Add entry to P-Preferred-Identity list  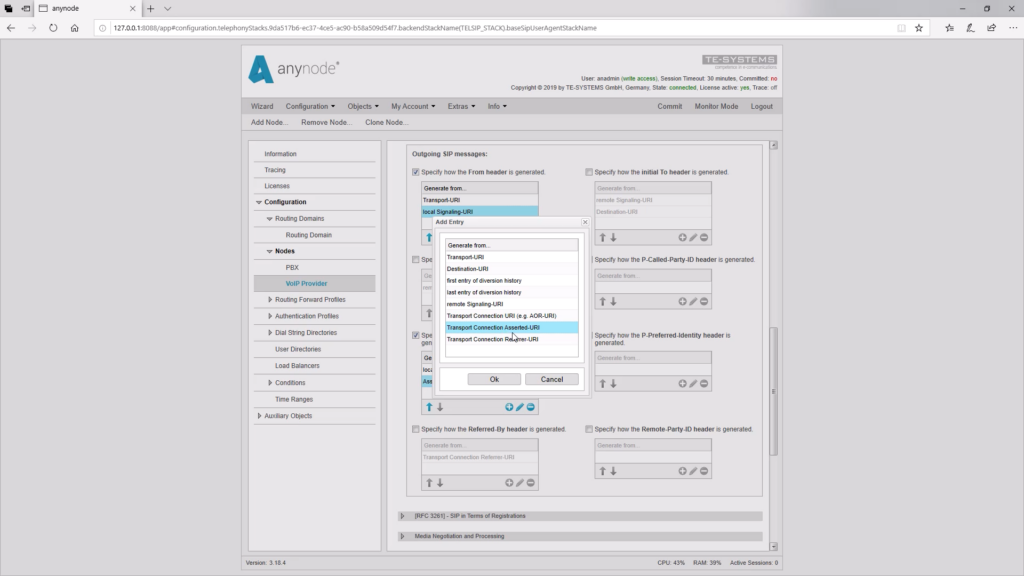(682, 384)
